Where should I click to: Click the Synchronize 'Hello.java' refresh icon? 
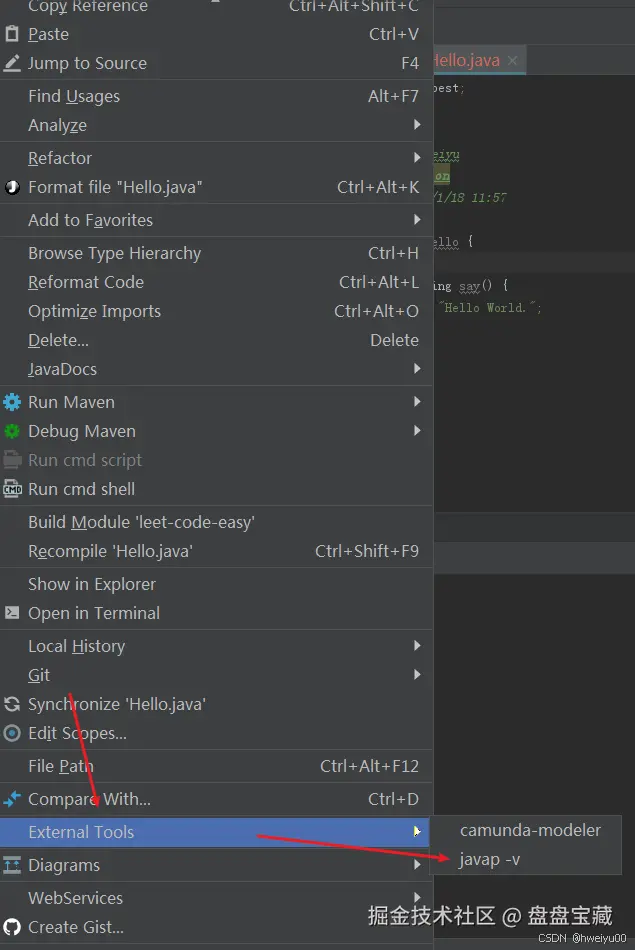[12, 704]
